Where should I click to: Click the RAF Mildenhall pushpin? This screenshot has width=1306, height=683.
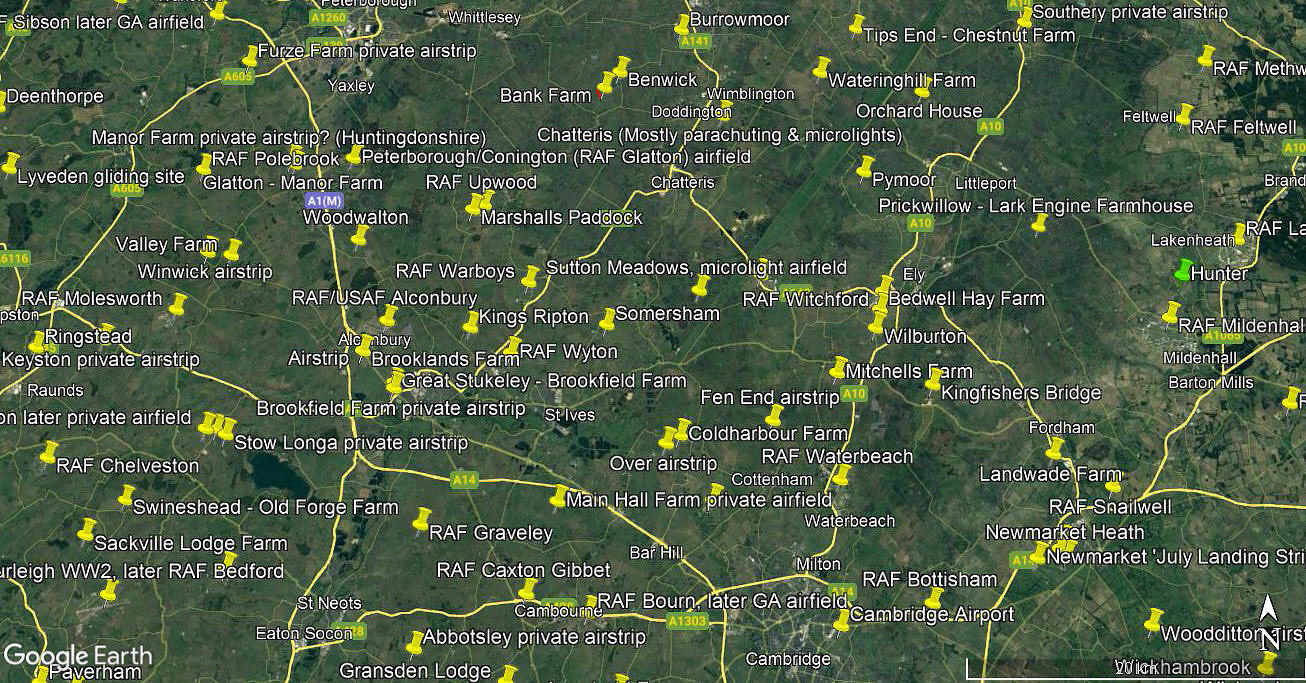pos(1171,312)
